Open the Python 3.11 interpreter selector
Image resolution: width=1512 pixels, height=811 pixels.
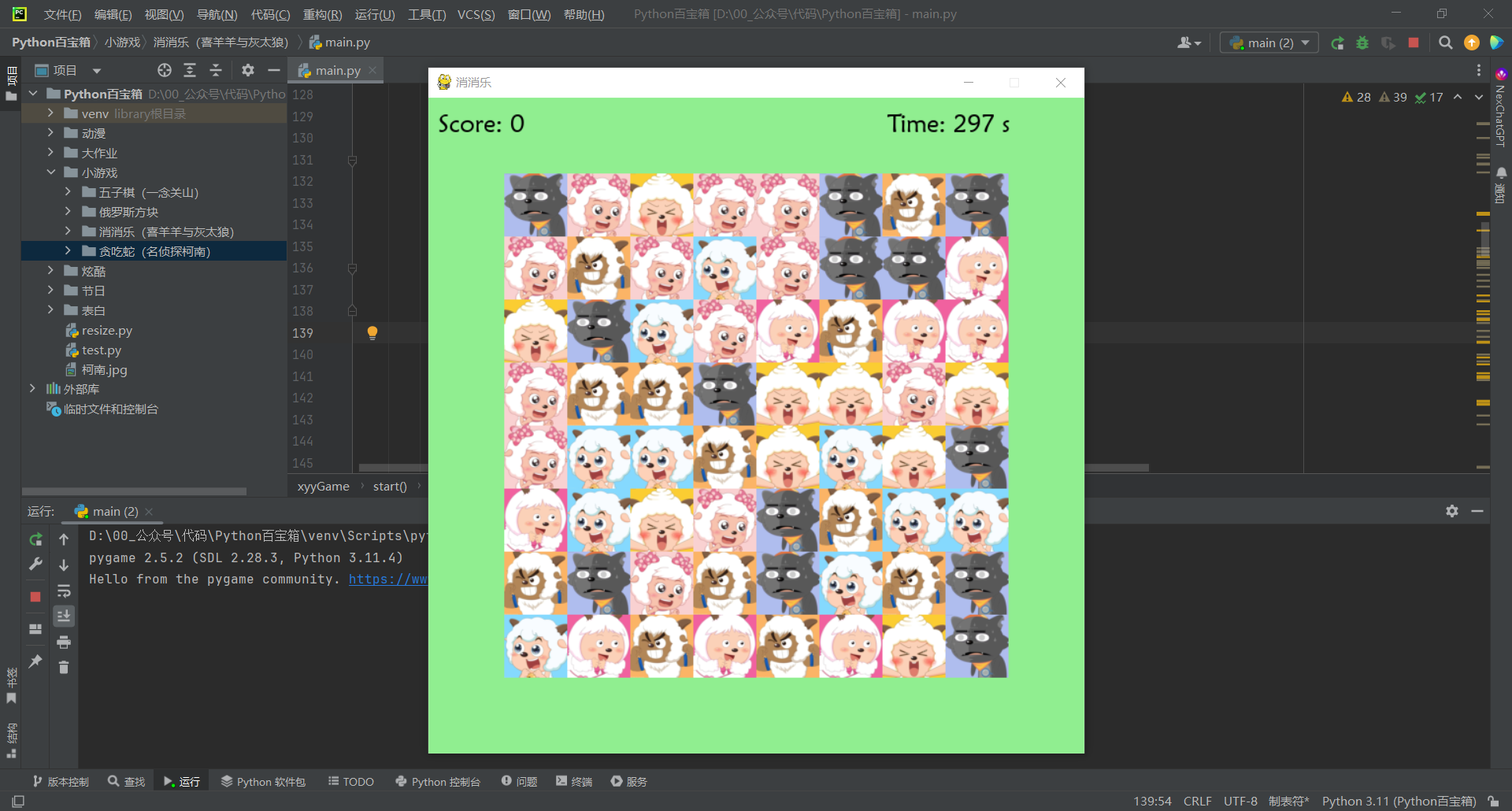pyautogui.click(x=1399, y=802)
